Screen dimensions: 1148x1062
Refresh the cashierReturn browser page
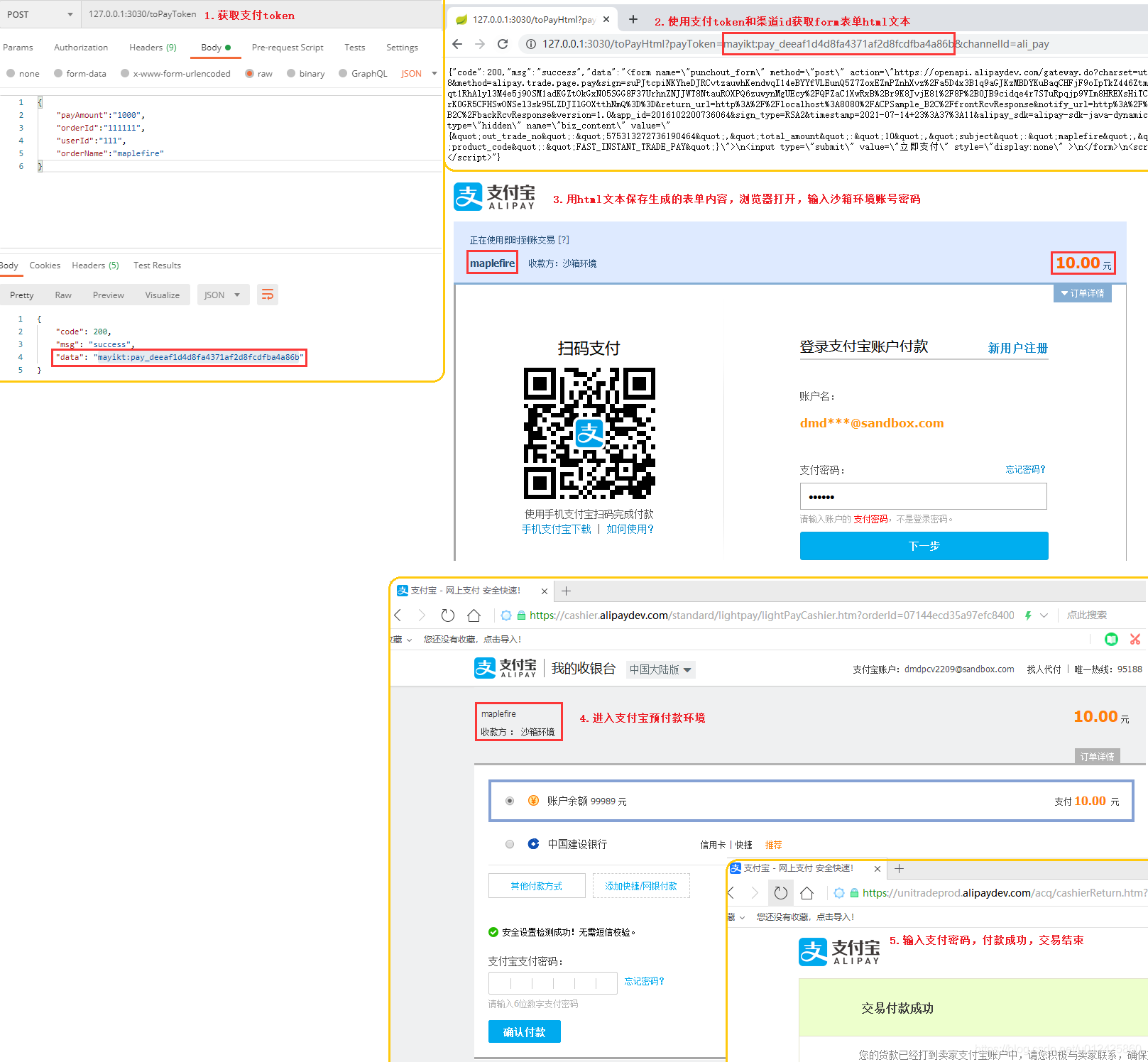781,893
